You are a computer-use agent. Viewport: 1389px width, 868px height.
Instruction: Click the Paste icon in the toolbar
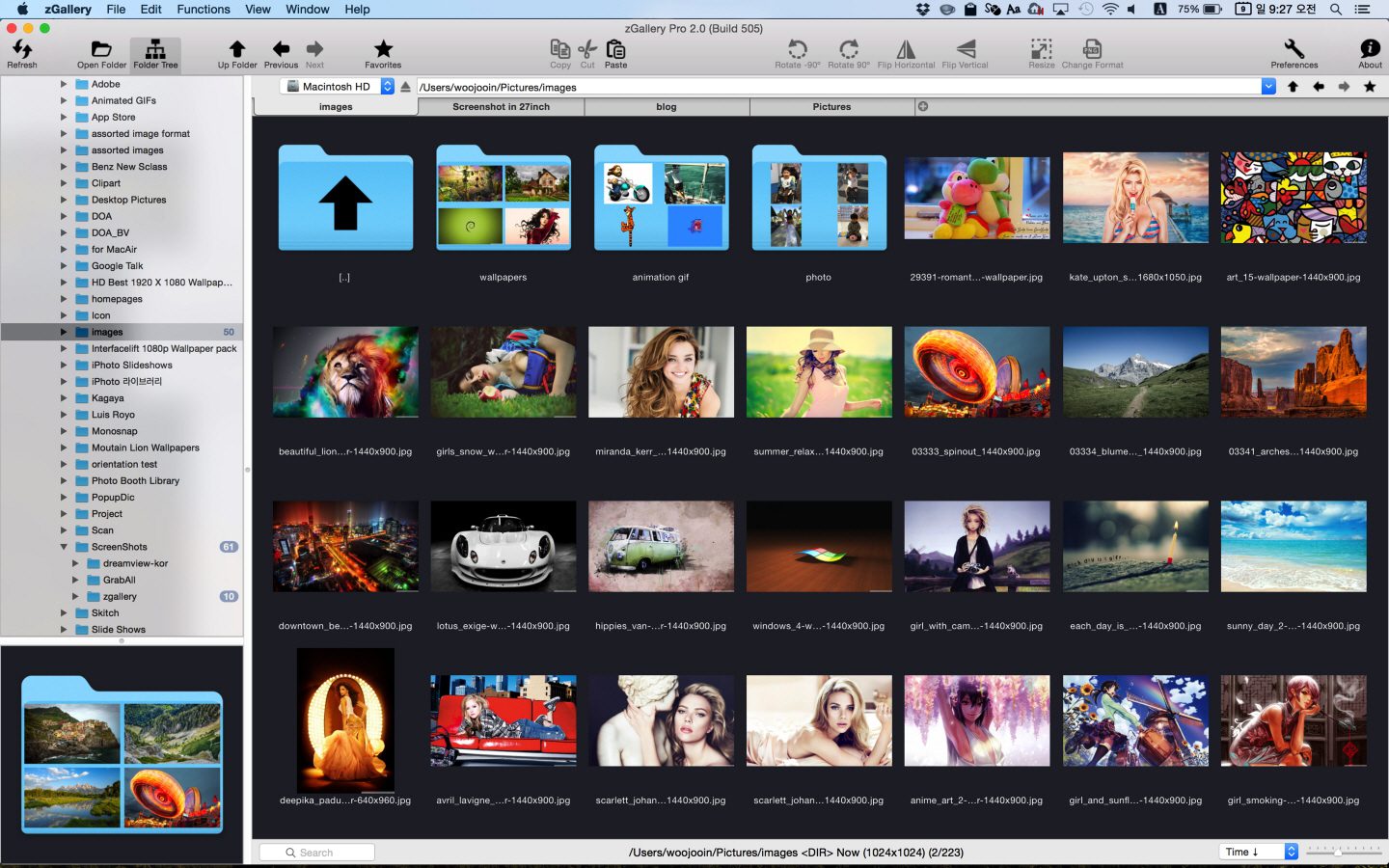(615, 48)
